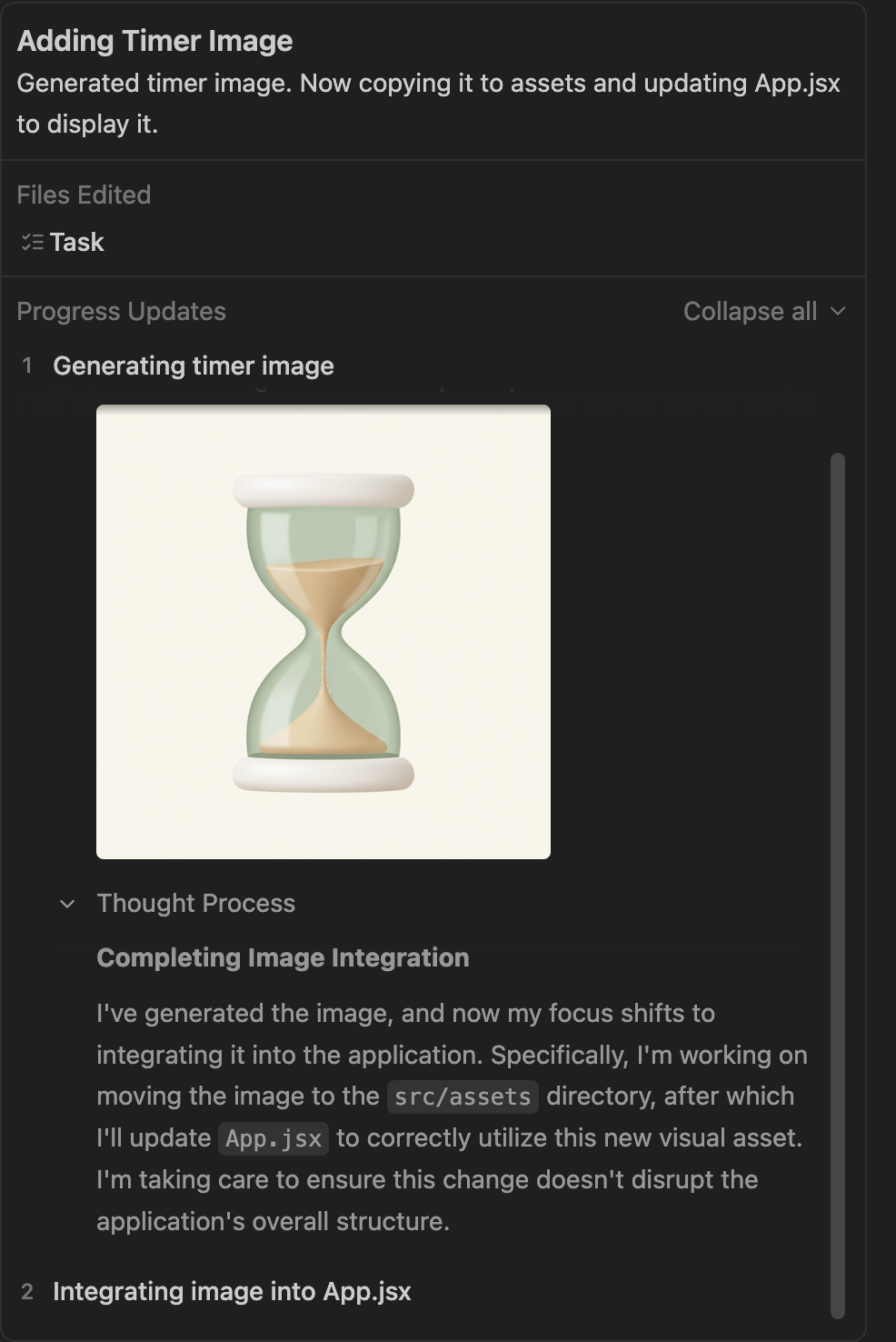Open the generated hourglass image thumbnail
The image size is (896, 1342).
[x=324, y=632]
